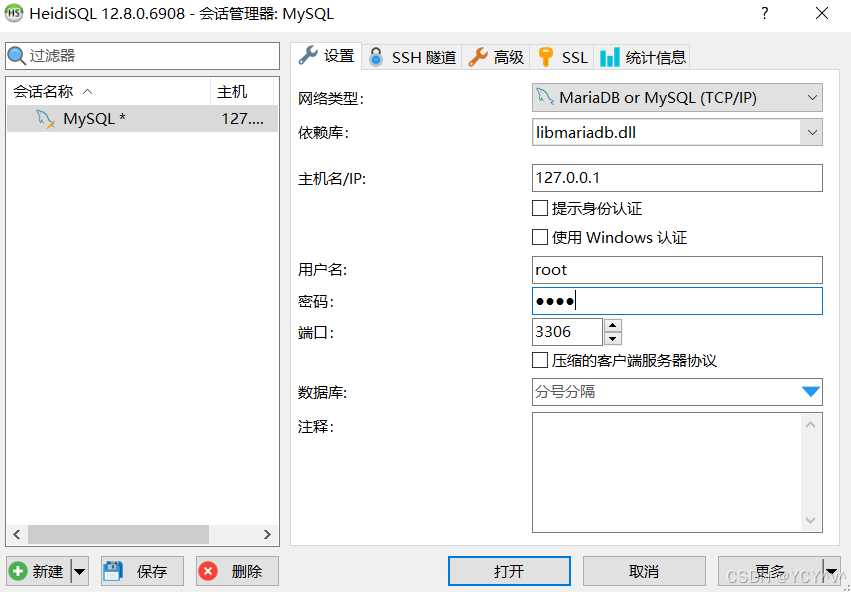
Task: Click the 删除 delete button
Action: pyautogui.click(x=237, y=571)
